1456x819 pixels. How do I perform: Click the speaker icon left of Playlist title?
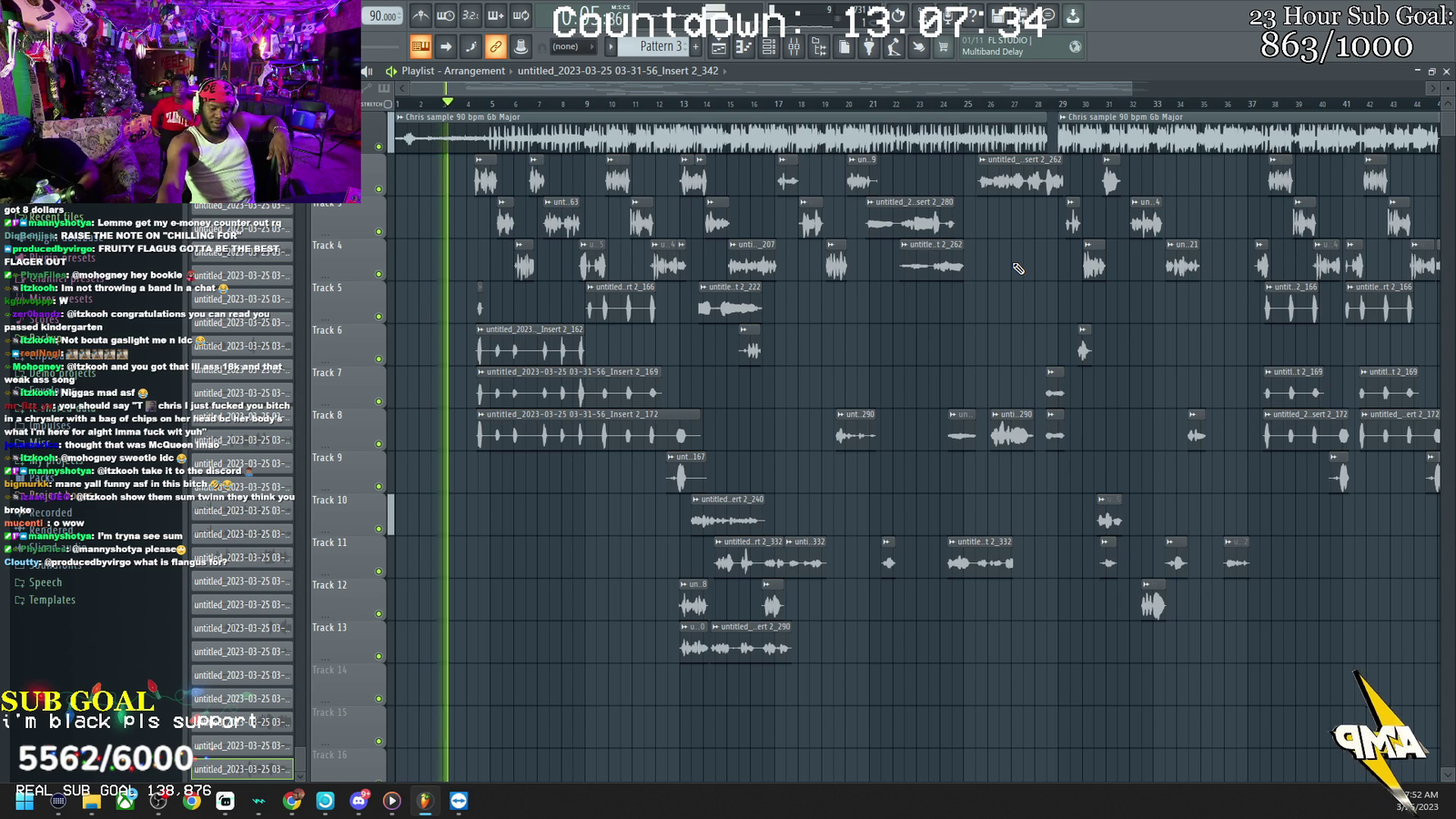[x=368, y=71]
